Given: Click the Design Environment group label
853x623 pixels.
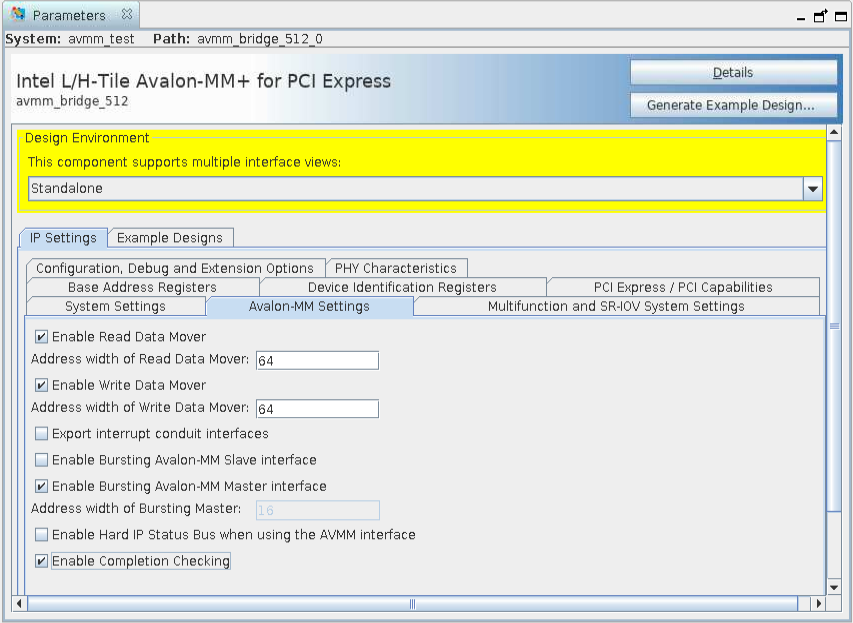Looking at the screenshot, I should coord(87,138).
